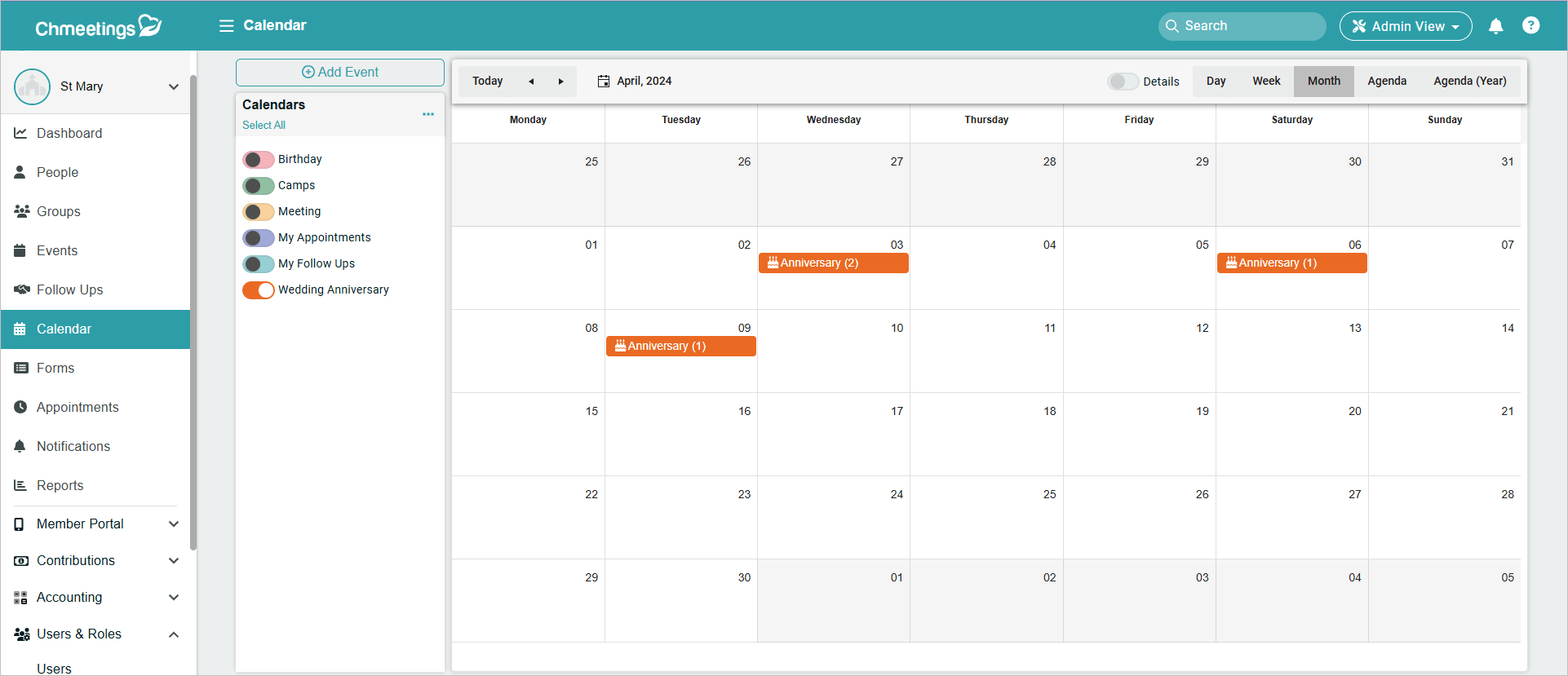The width and height of the screenshot is (1568, 676).
Task: Click the Notifications sidebar bell icon
Action: (20, 446)
